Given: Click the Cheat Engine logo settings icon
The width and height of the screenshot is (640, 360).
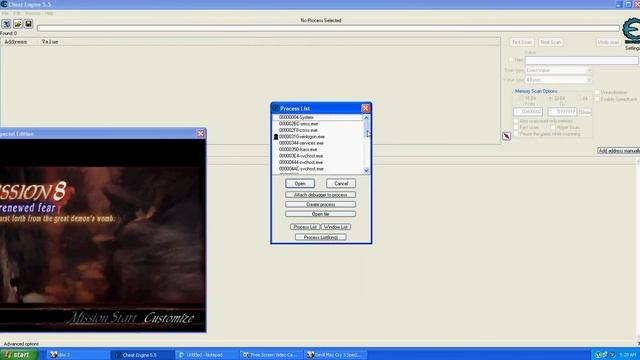Looking at the screenshot, I should tap(631, 31).
